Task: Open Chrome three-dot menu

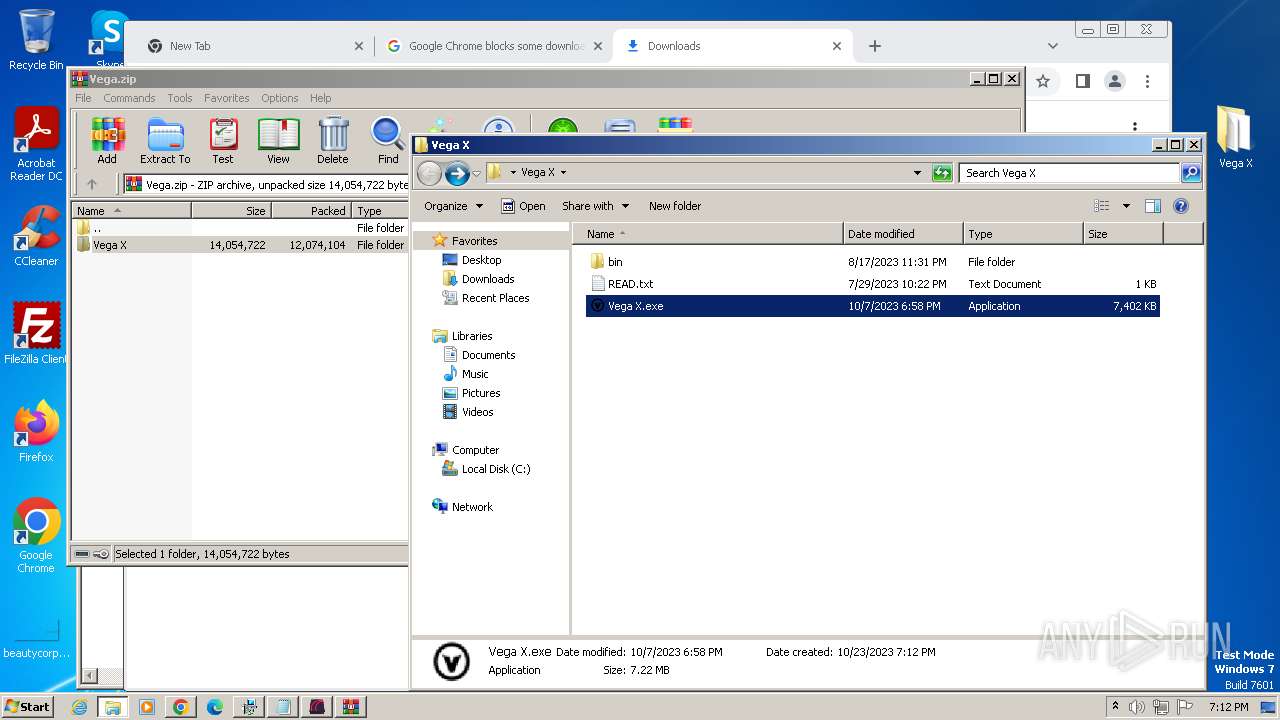Action: point(1148,81)
